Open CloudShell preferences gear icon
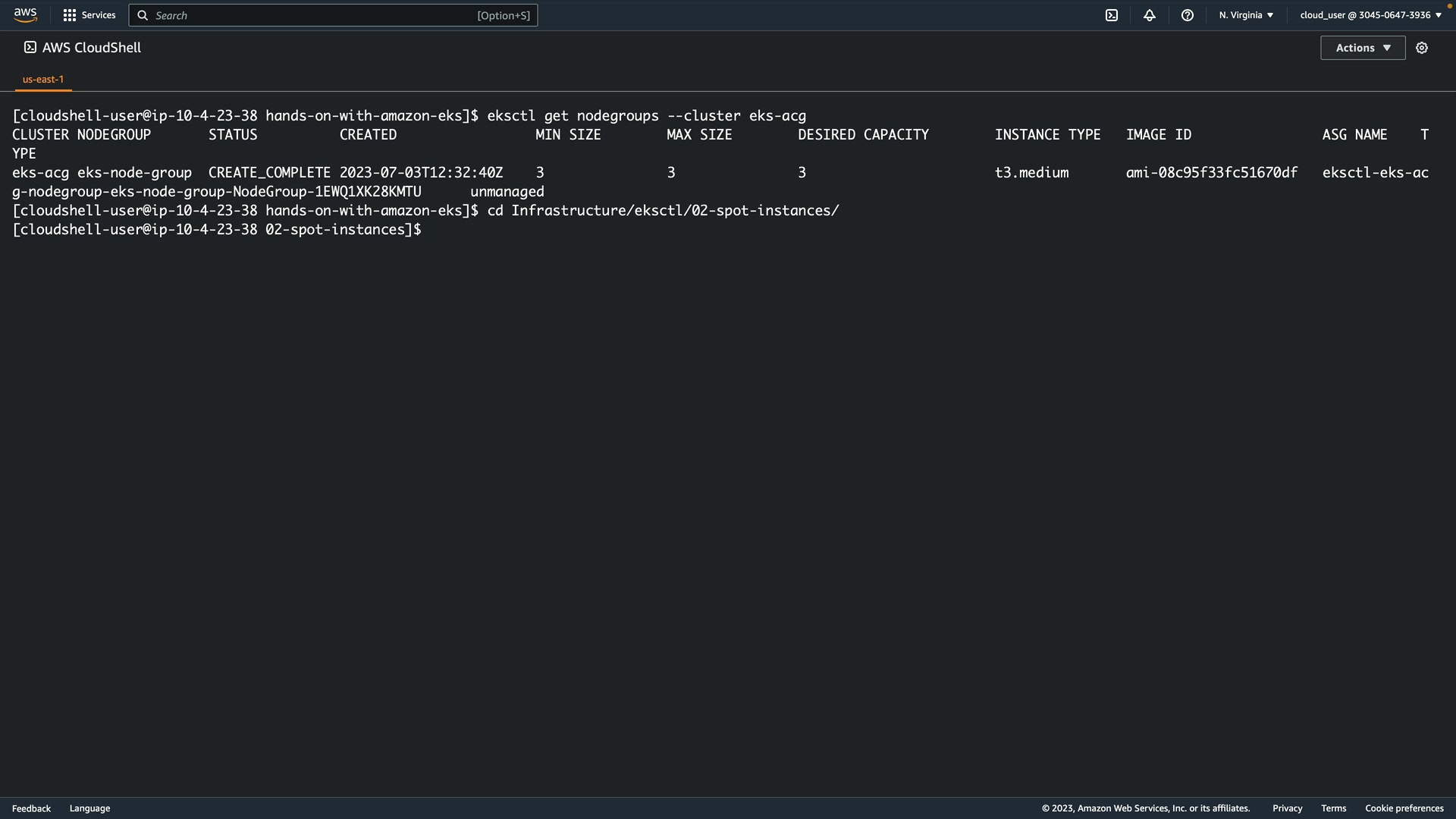The image size is (1456, 819). (x=1422, y=48)
